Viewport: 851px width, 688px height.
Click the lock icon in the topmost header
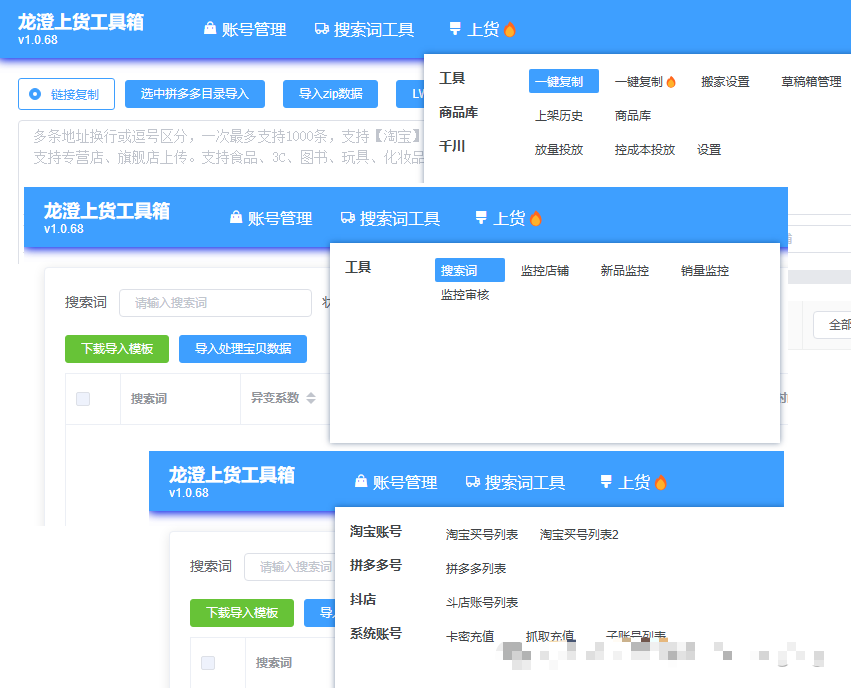coord(210,30)
